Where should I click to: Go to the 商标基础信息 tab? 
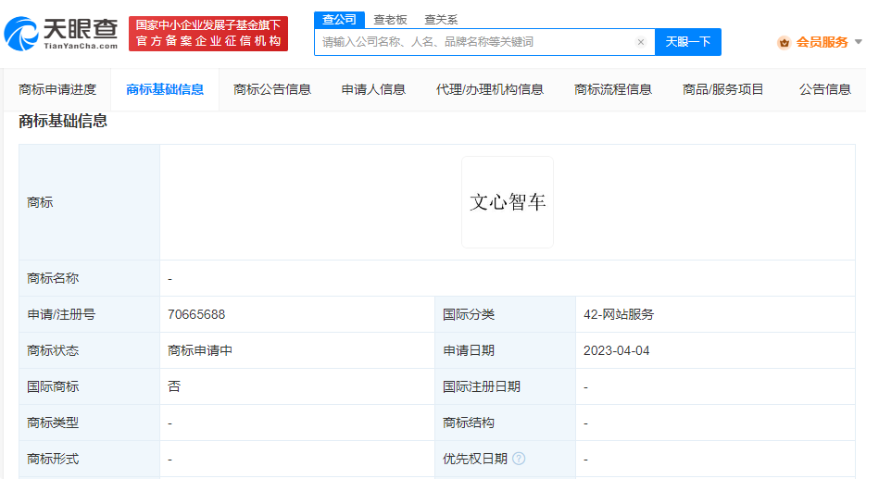pyautogui.click(x=165, y=89)
